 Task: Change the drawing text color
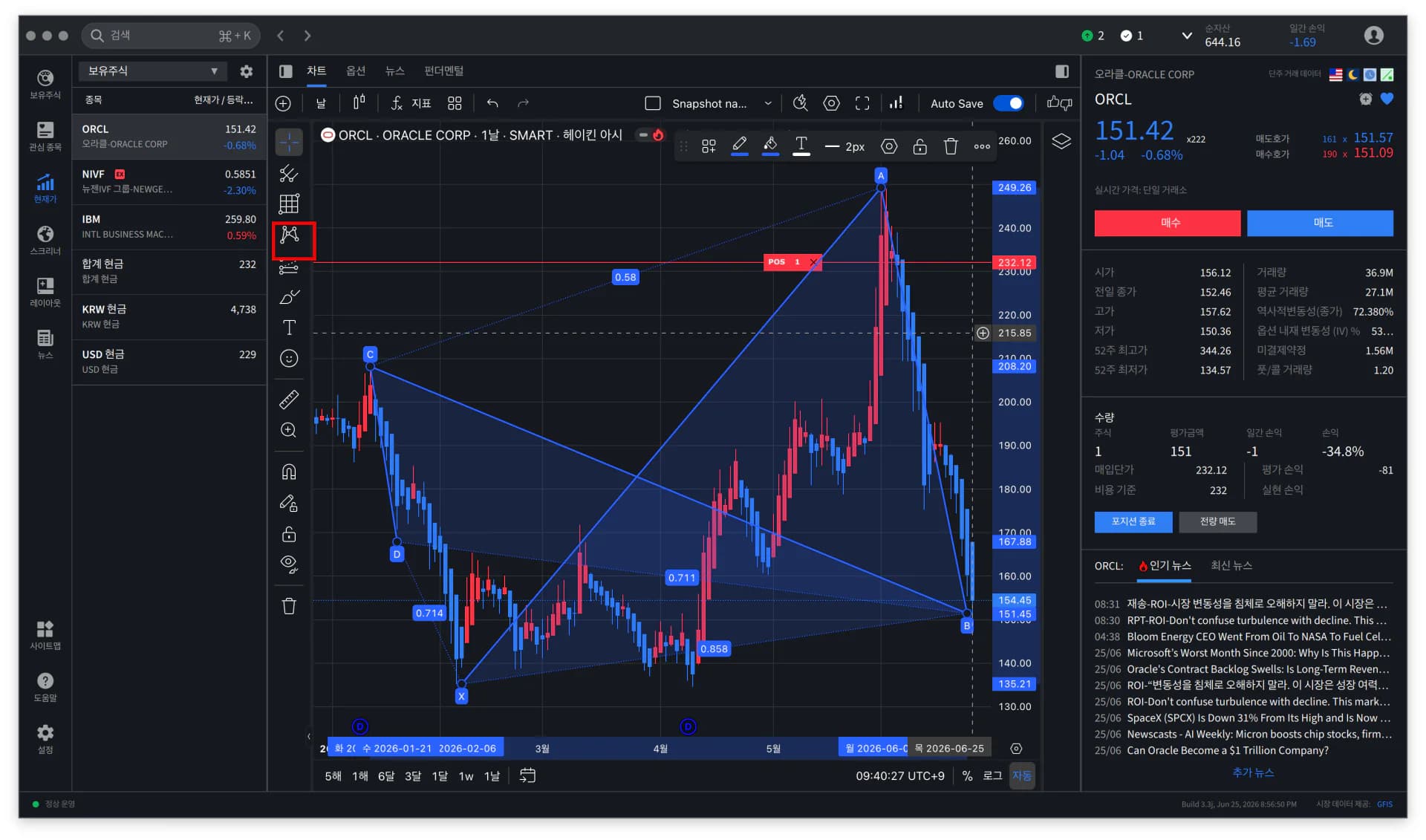[801, 146]
